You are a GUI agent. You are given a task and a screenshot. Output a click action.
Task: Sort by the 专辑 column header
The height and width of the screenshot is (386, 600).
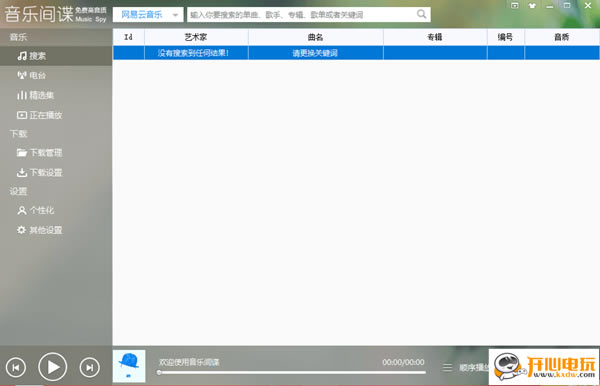click(435, 37)
